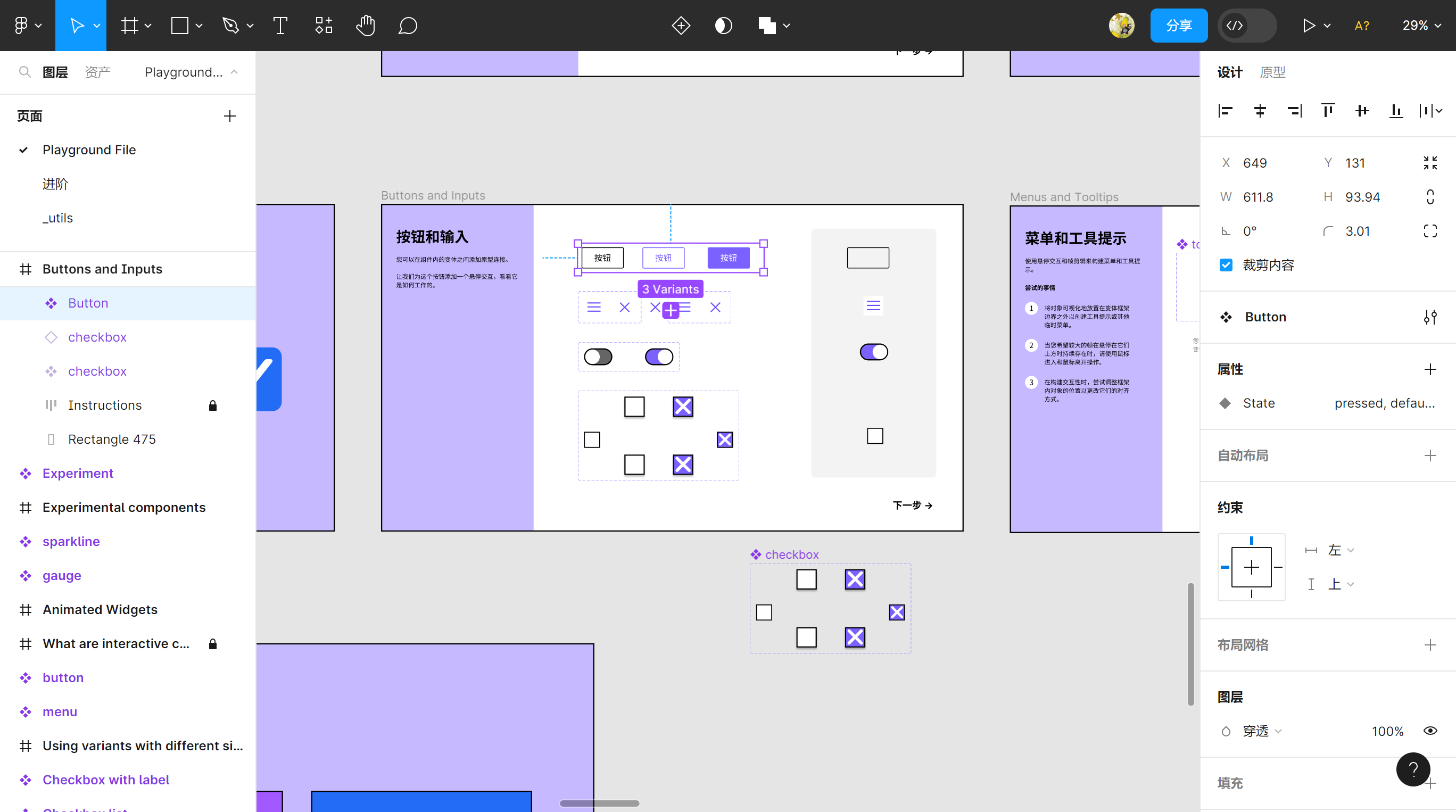Open the comment tool
The image size is (1456, 812).
coord(407,26)
